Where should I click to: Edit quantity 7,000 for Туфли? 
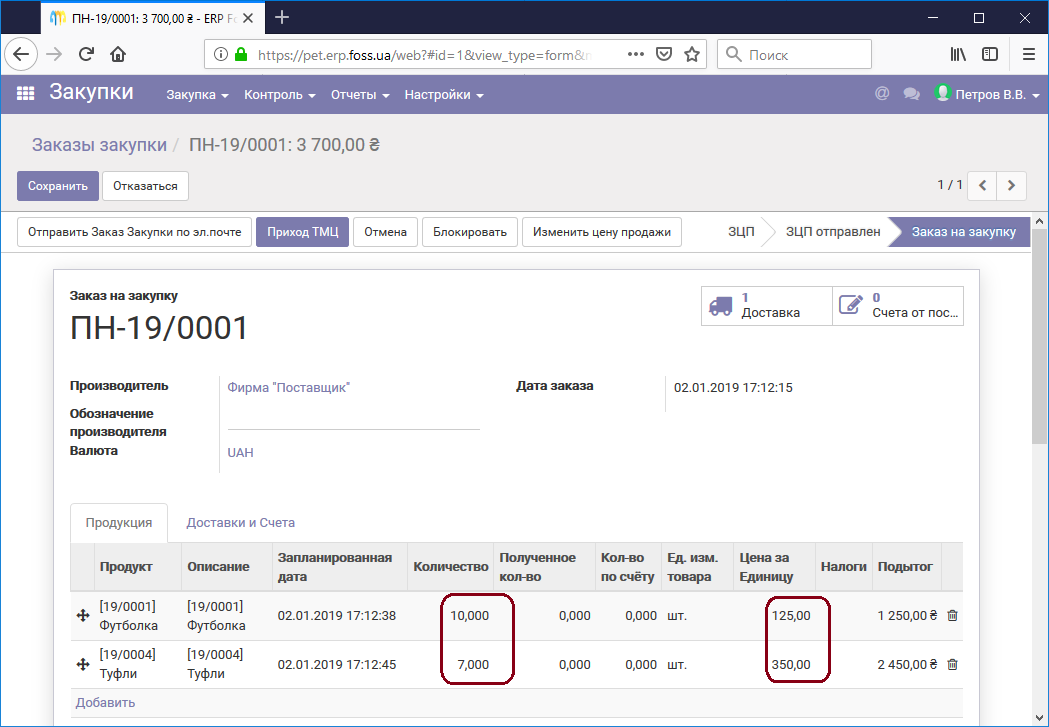(x=473, y=664)
